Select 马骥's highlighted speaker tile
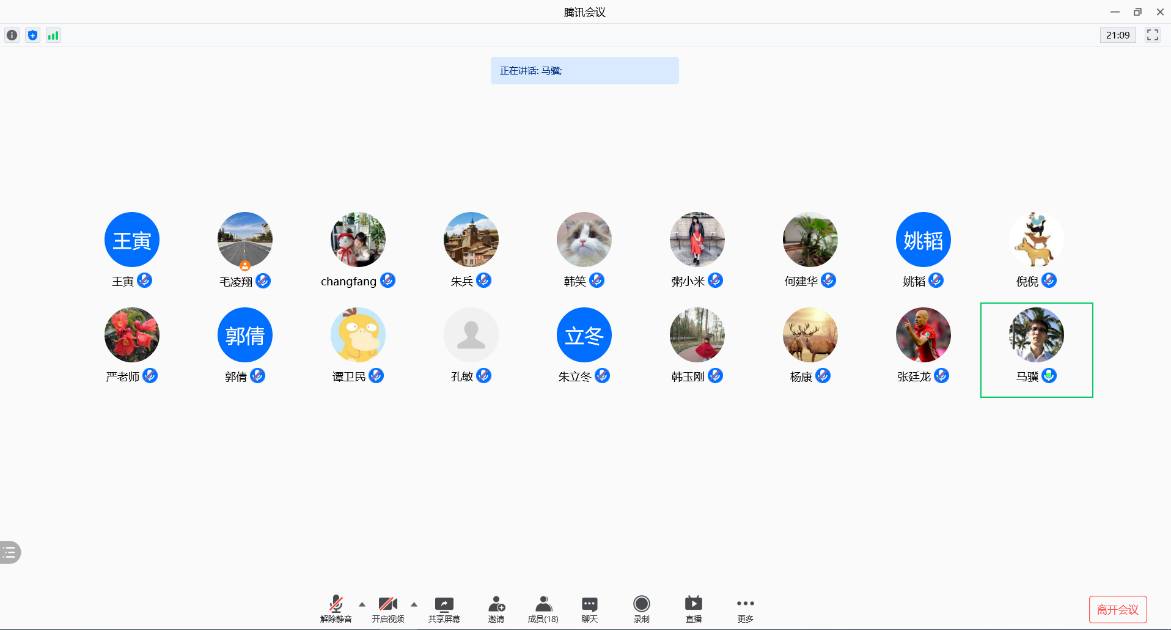Screen dimensions: 1171x630 pyautogui.click(x=1036, y=349)
